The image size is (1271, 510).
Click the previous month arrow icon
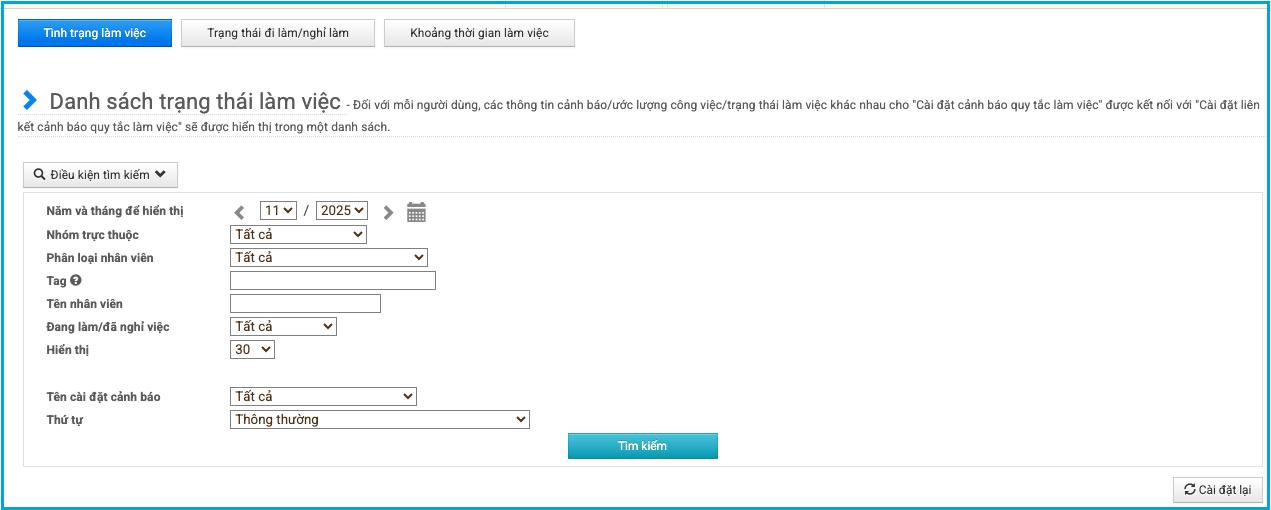pos(240,212)
